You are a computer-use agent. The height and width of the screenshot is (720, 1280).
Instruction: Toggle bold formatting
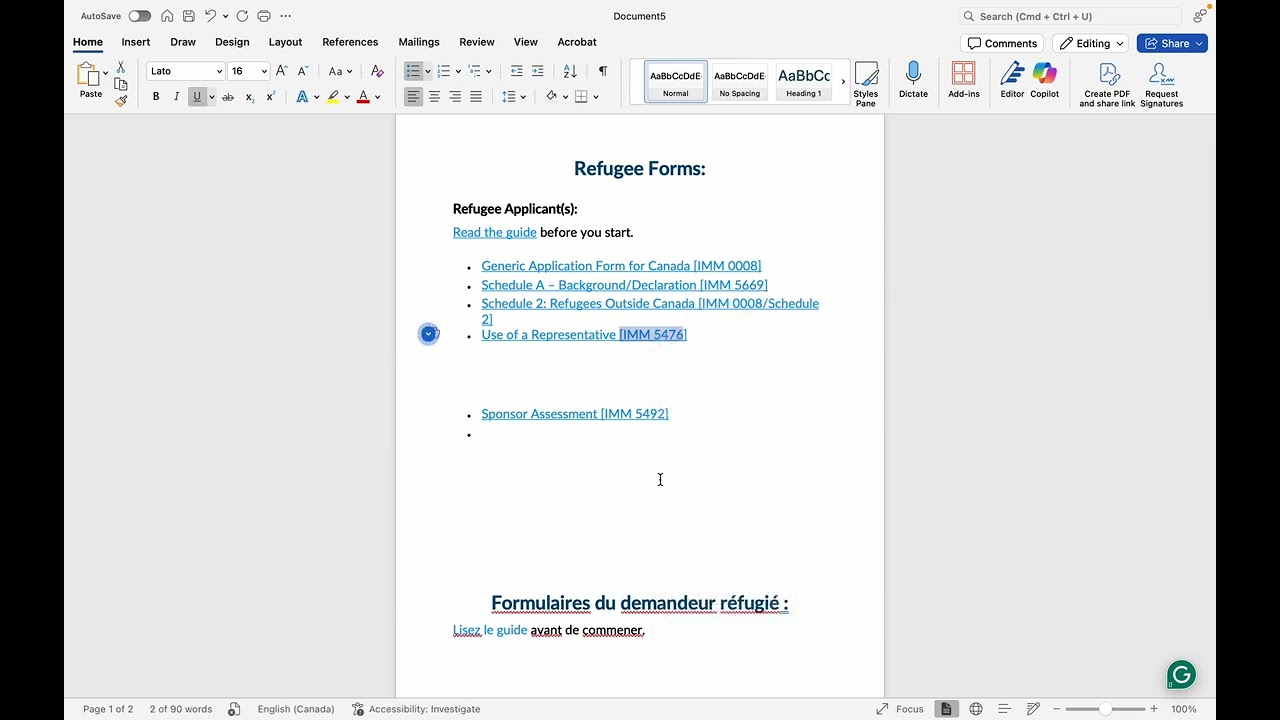click(156, 97)
